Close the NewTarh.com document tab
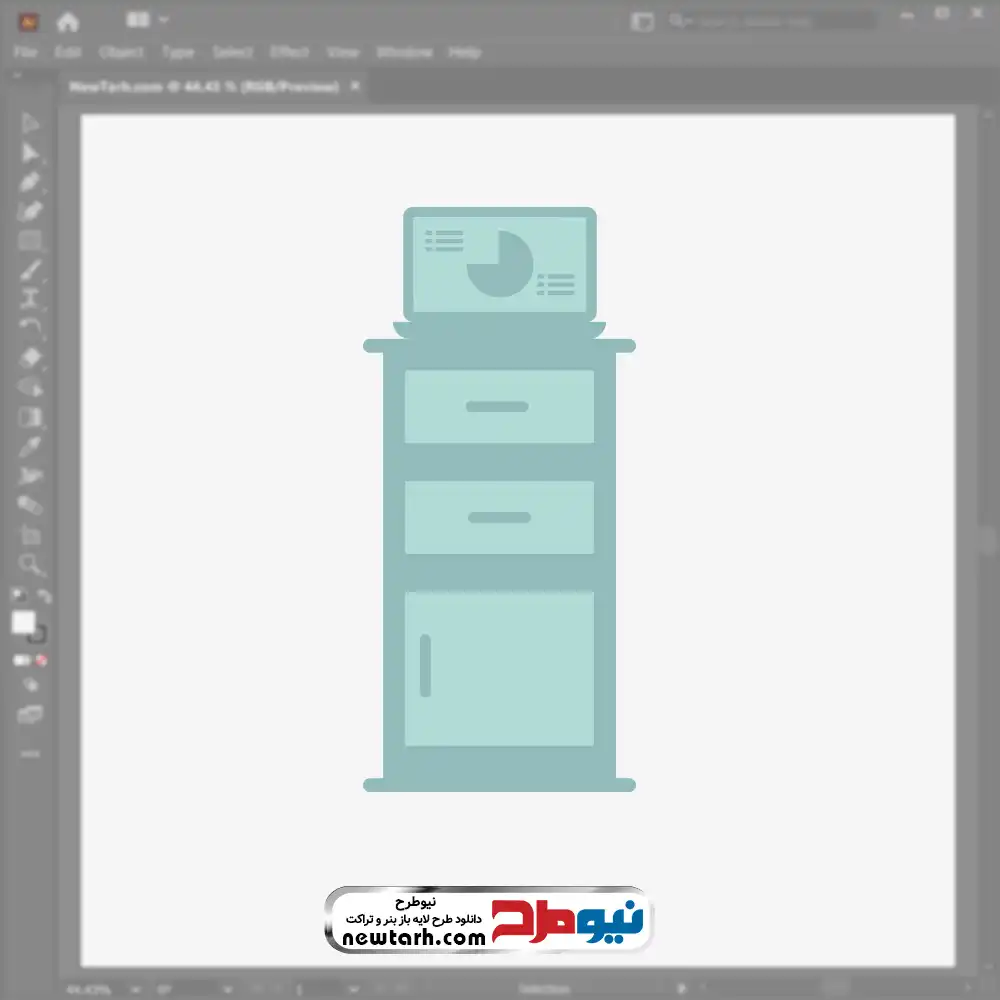 353,87
